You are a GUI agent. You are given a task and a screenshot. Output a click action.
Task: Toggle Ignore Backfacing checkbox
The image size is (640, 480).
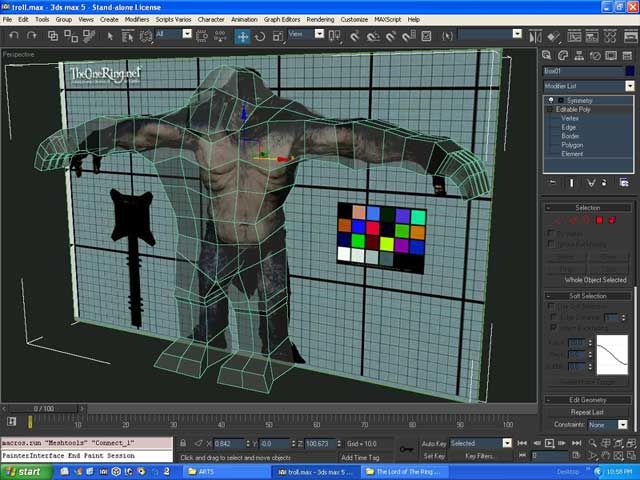[551, 244]
